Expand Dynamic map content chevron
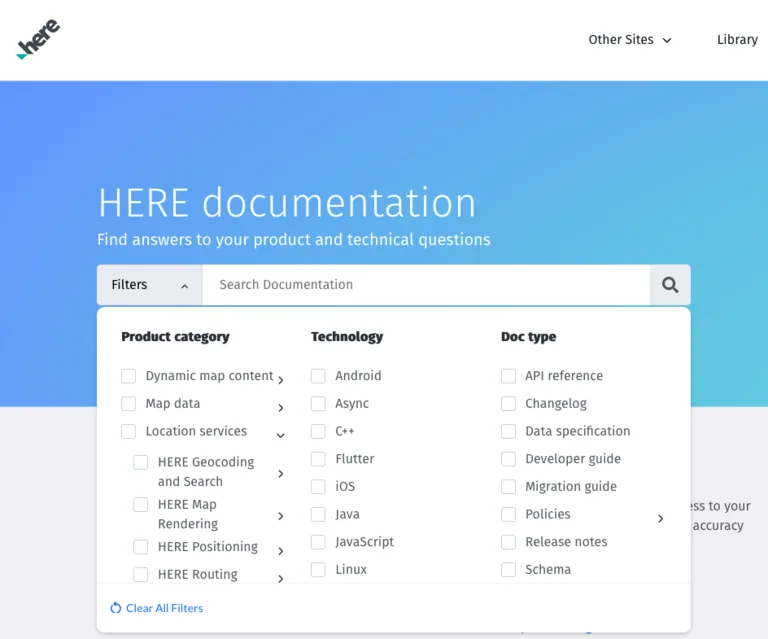768x639 pixels. [281, 380]
